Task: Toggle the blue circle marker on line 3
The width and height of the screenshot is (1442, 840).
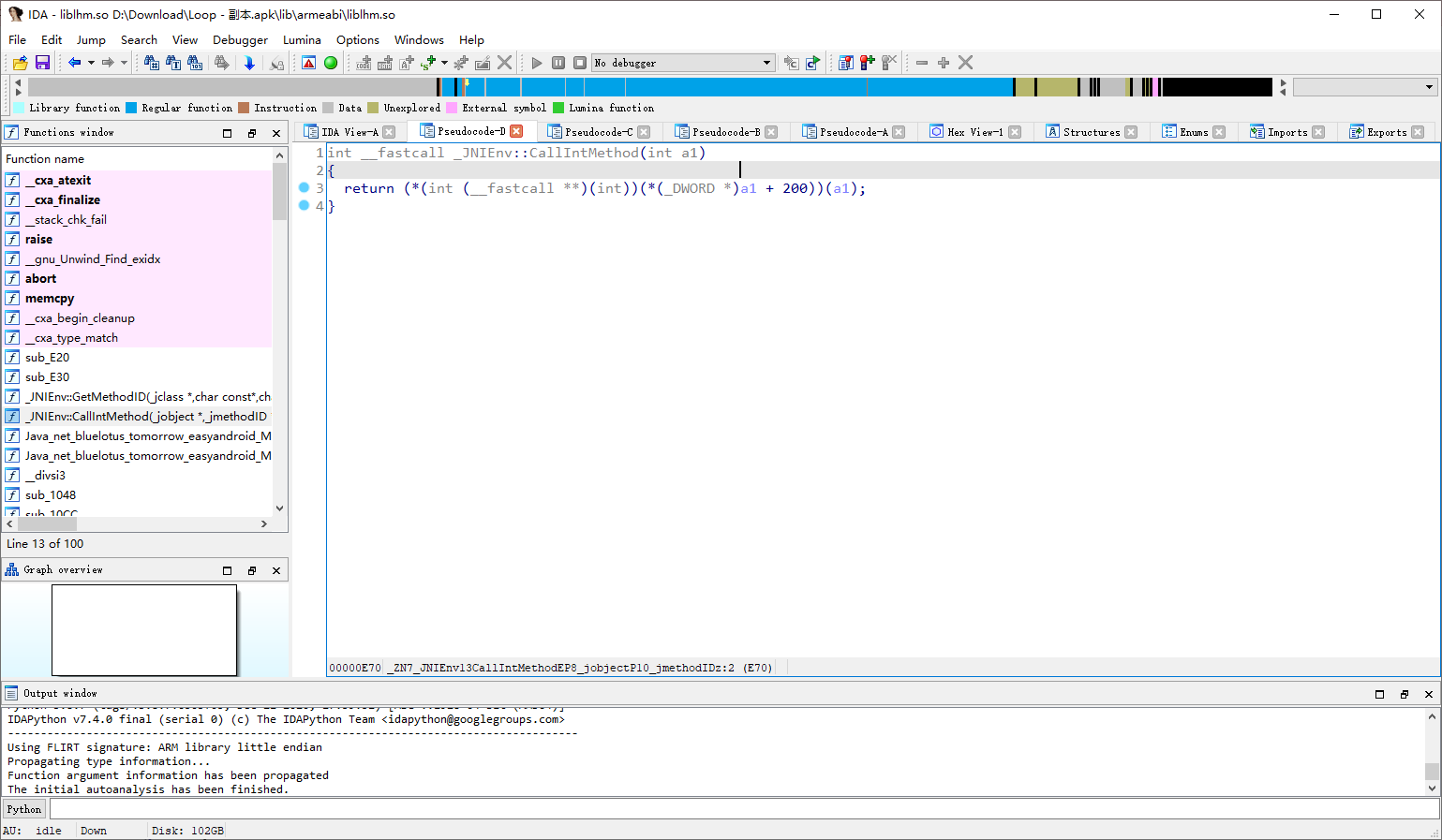Action: (305, 188)
